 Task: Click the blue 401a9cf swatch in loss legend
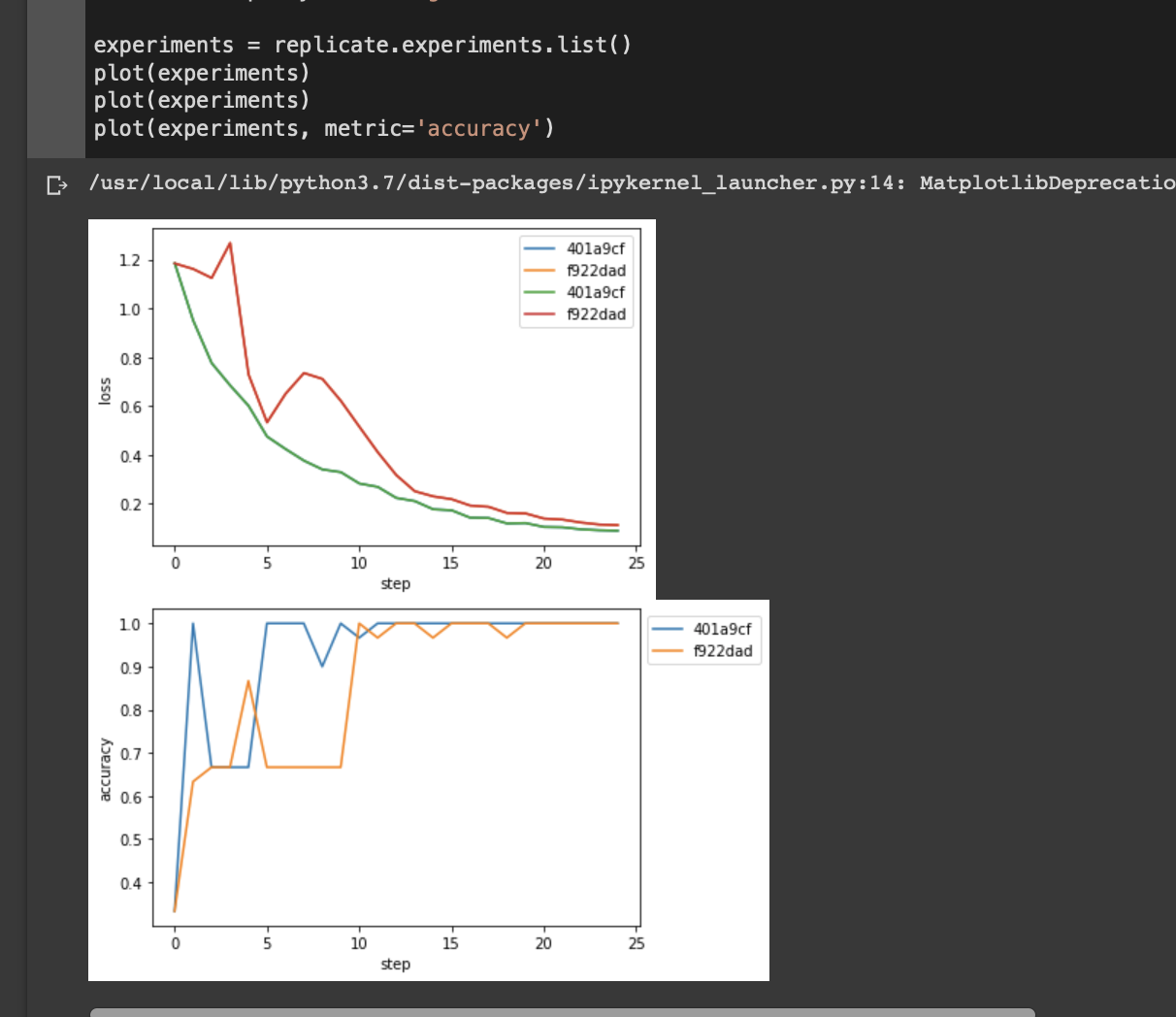click(539, 248)
